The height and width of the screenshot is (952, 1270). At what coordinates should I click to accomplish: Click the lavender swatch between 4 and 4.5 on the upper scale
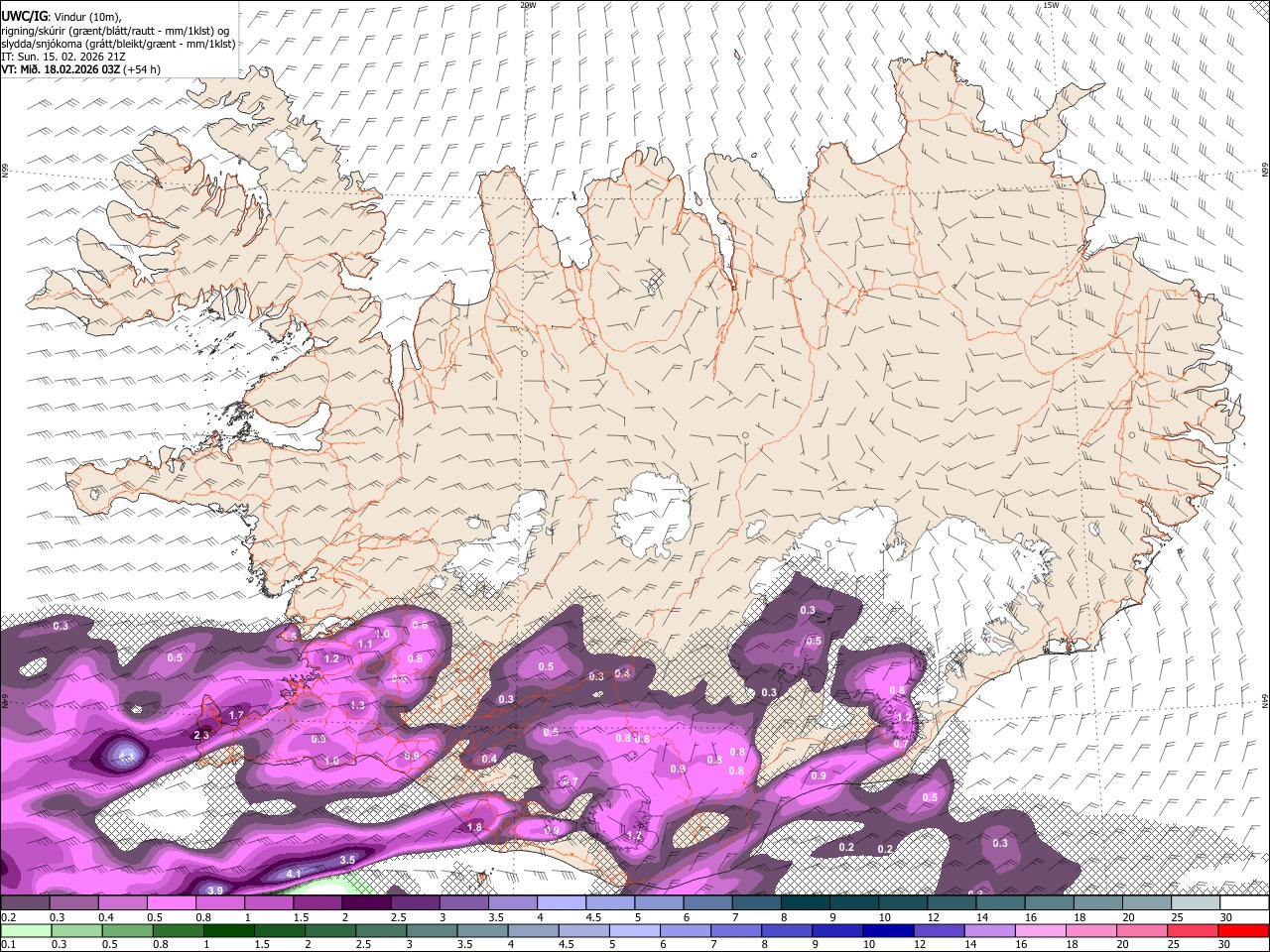(561, 902)
